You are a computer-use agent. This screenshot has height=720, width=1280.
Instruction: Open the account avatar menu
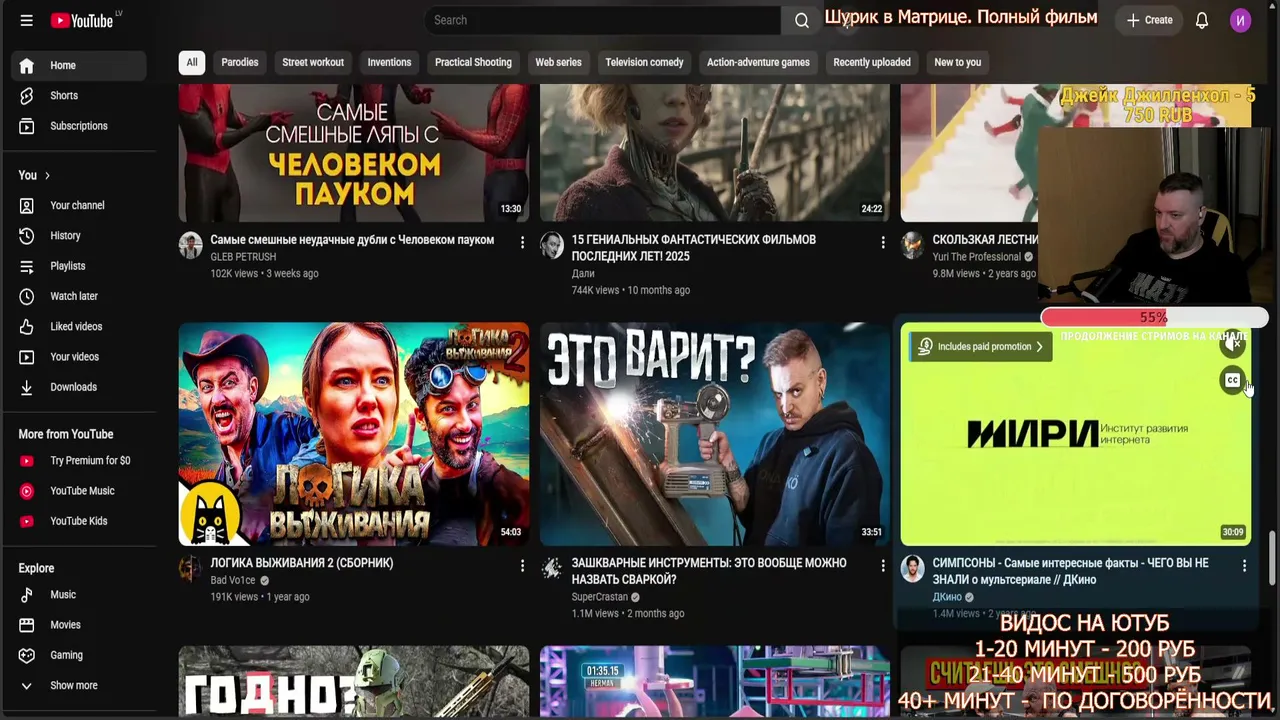(x=1240, y=20)
